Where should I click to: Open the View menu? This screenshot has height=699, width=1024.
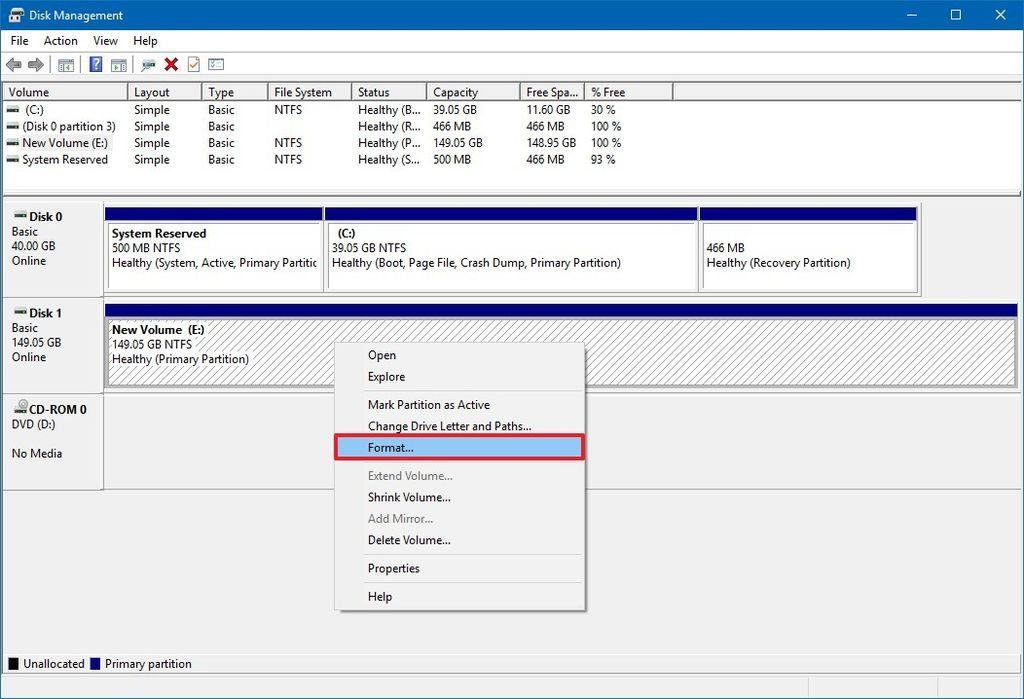click(105, 40)
